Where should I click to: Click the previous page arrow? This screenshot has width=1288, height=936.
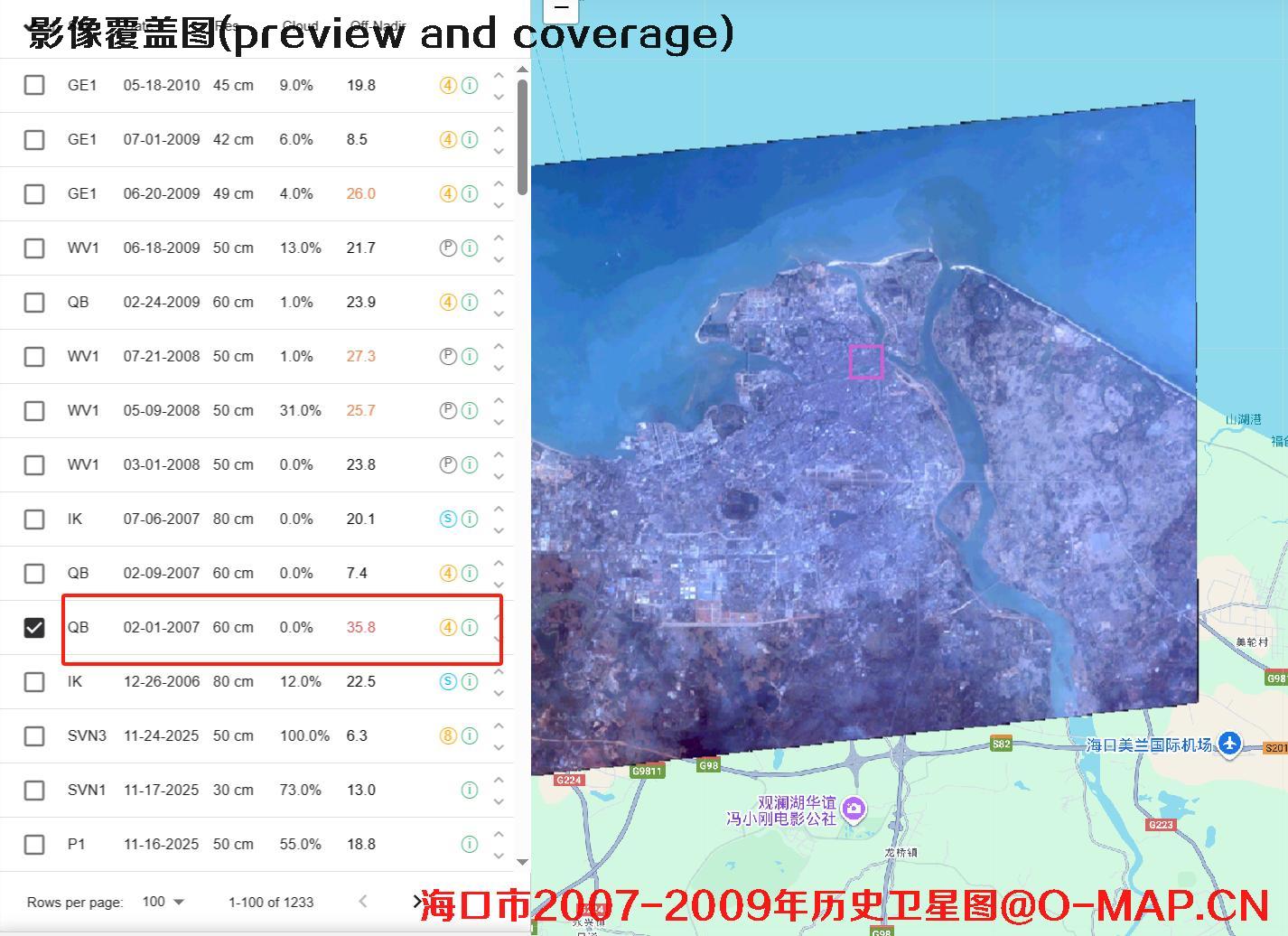tap(362, 902)
